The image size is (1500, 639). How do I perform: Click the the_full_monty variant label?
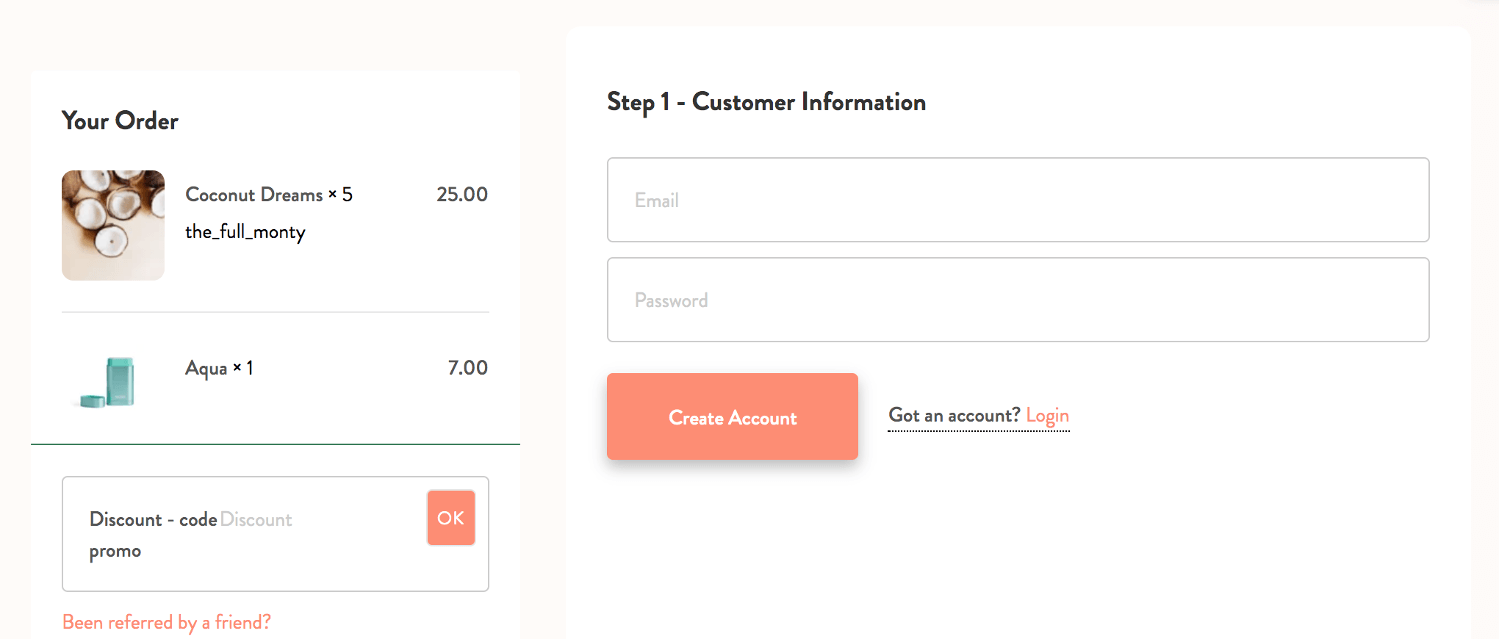click(245, 232)
